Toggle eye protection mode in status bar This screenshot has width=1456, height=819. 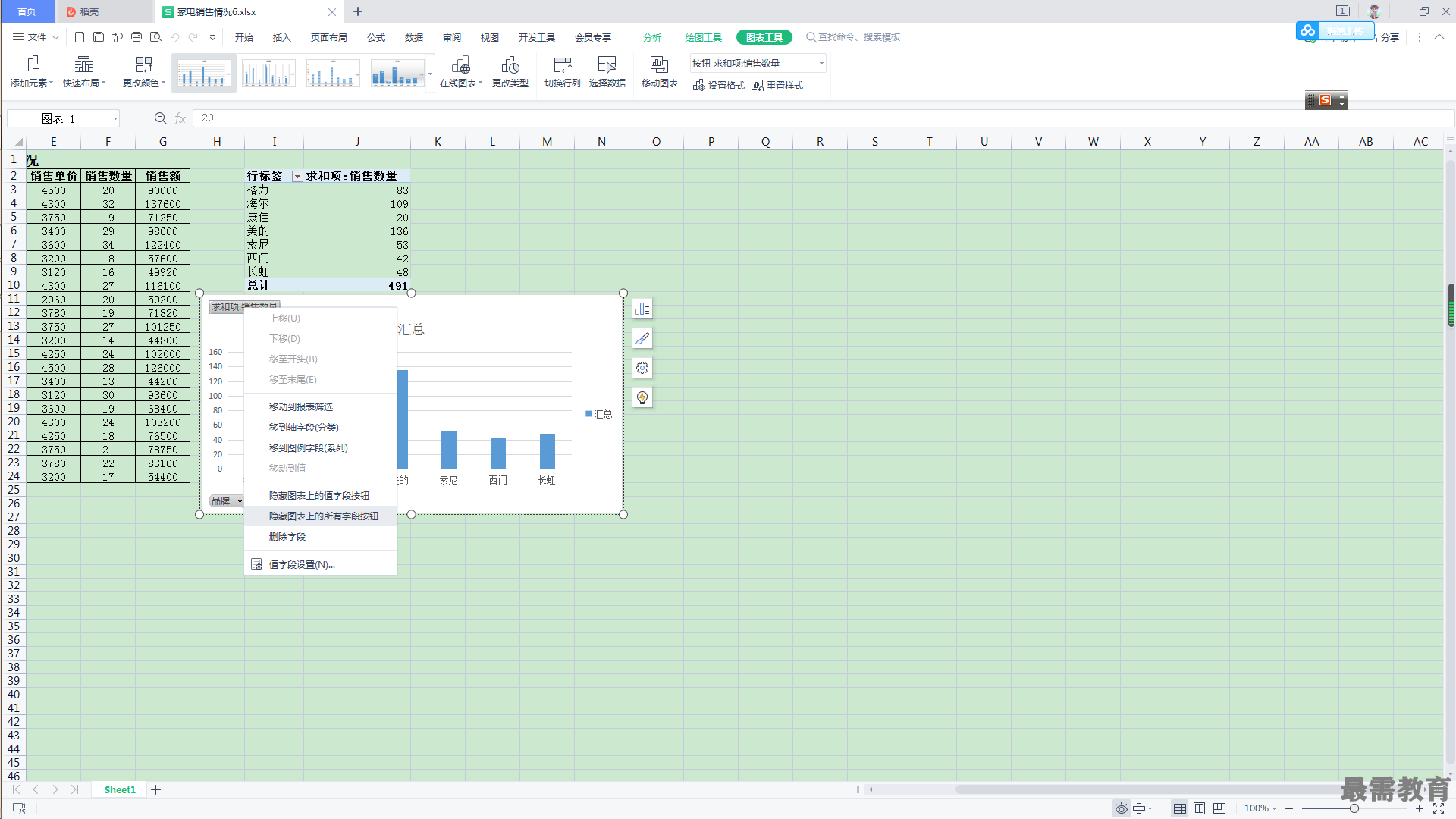(1121, 808)
